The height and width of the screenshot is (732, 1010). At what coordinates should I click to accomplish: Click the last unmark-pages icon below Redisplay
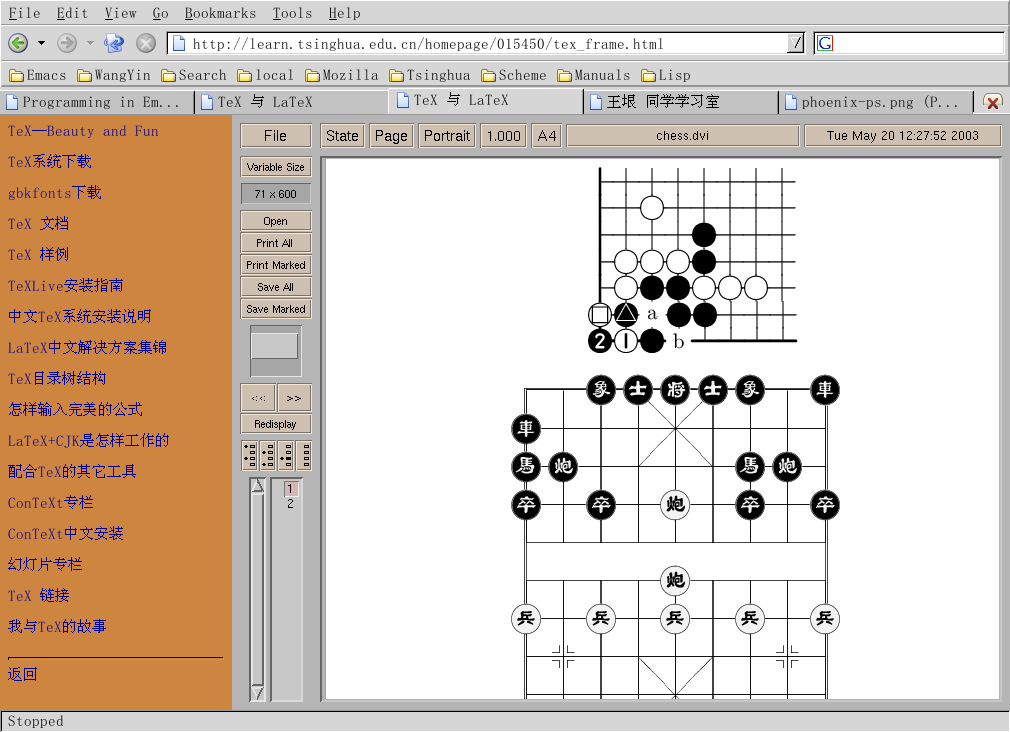303,455
